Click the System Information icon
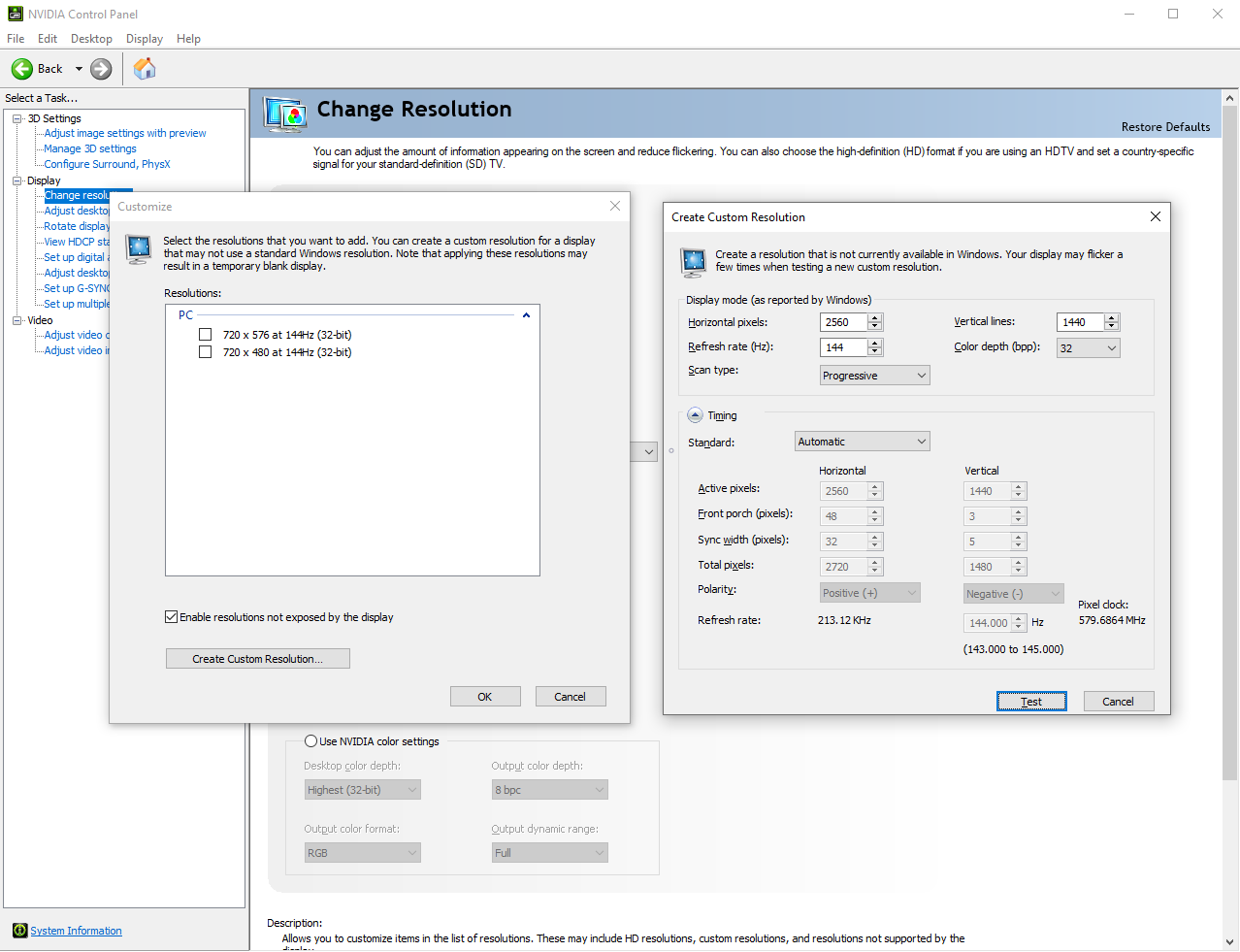 point(19,931)
